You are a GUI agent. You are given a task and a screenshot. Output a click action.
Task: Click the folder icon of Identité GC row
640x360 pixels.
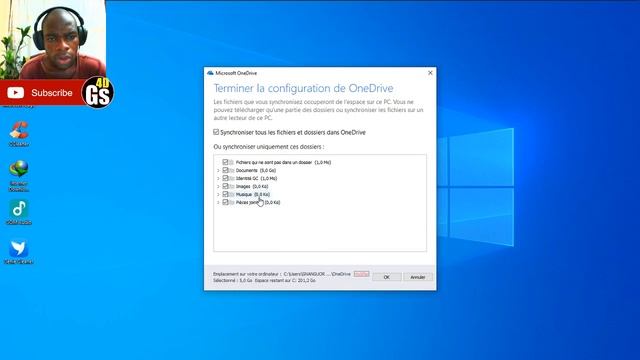coord(231,178)
